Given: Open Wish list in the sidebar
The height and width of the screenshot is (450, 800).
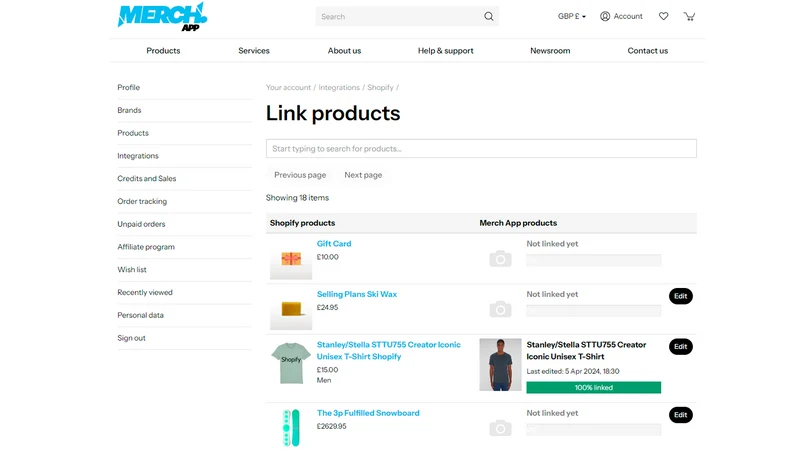Looking at the screenshot, I should click(132, 269).
